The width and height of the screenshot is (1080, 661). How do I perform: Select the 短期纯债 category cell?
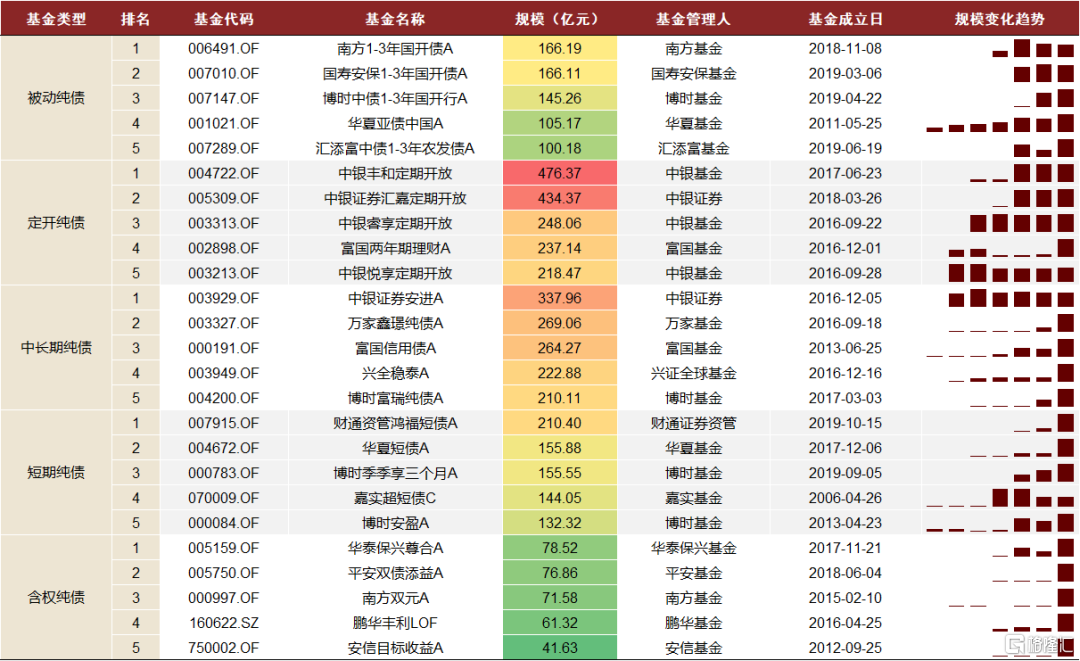56,472
